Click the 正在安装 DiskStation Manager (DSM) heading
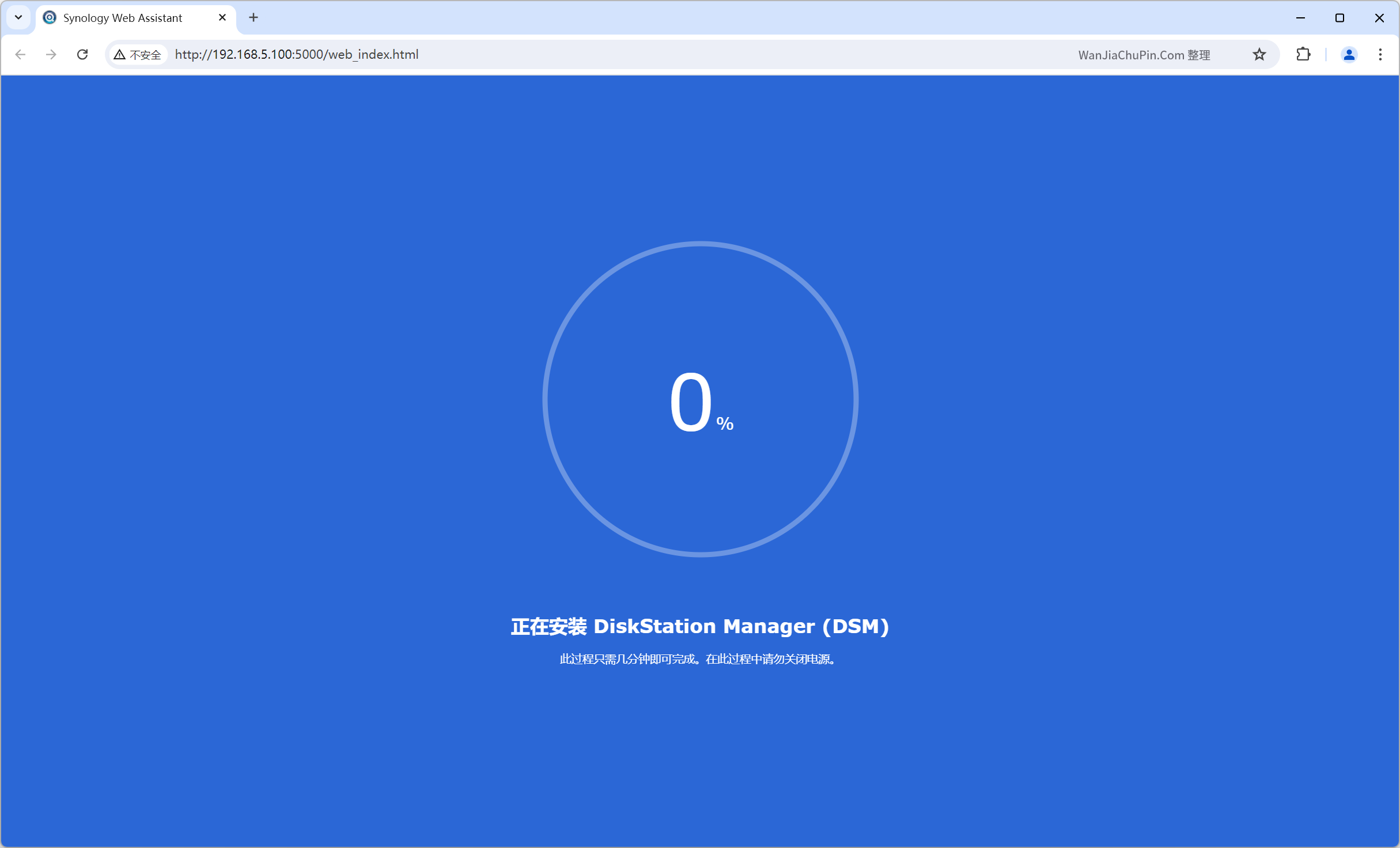 click(x=700, y=626)
